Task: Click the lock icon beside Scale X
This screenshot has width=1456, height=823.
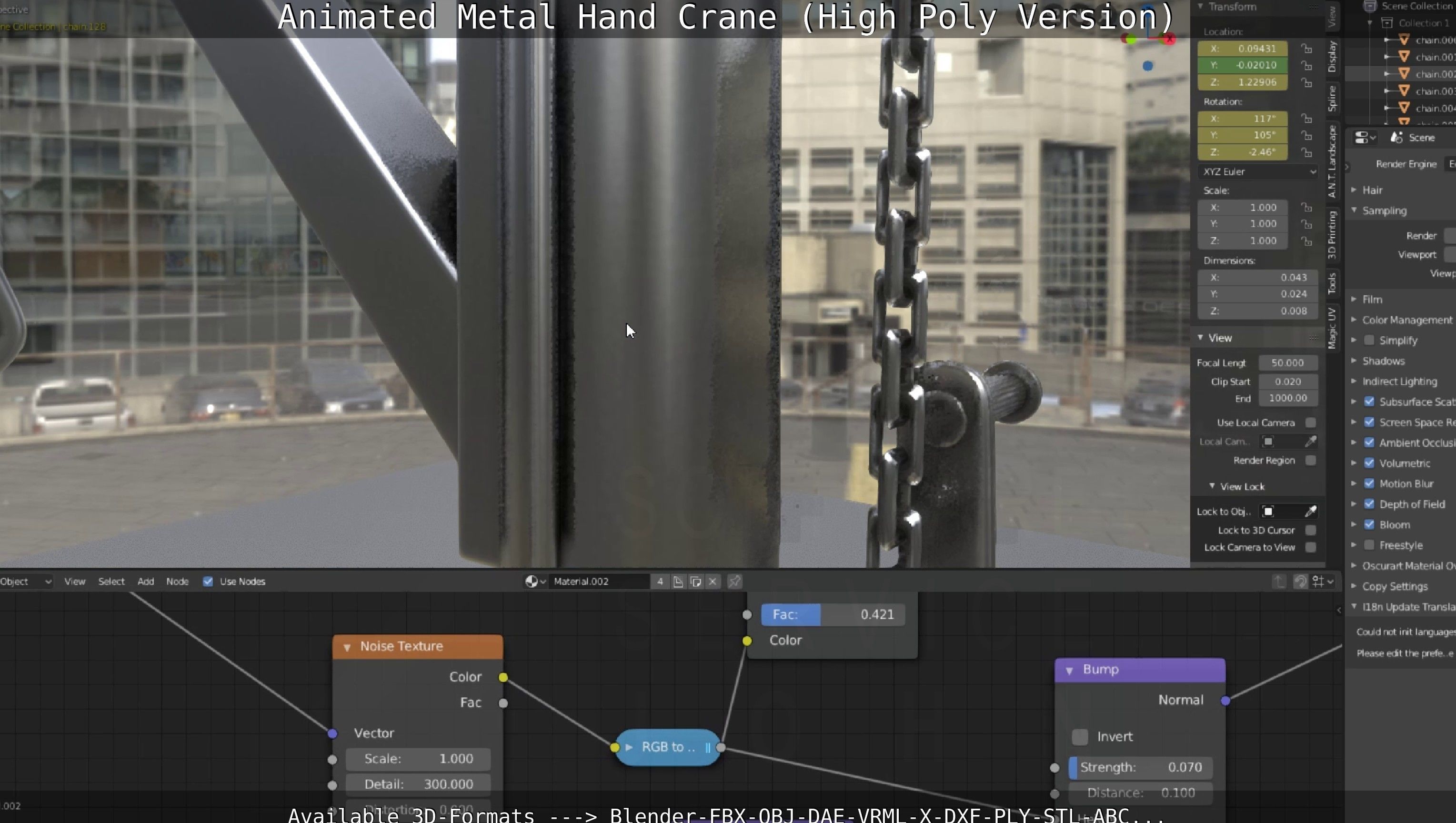Action: [x=1306, y=207]
